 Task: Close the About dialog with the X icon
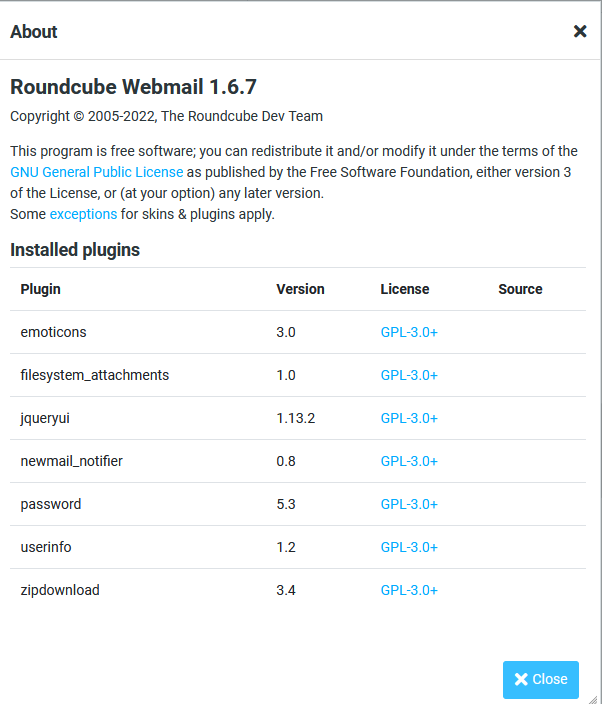(580, 31)
